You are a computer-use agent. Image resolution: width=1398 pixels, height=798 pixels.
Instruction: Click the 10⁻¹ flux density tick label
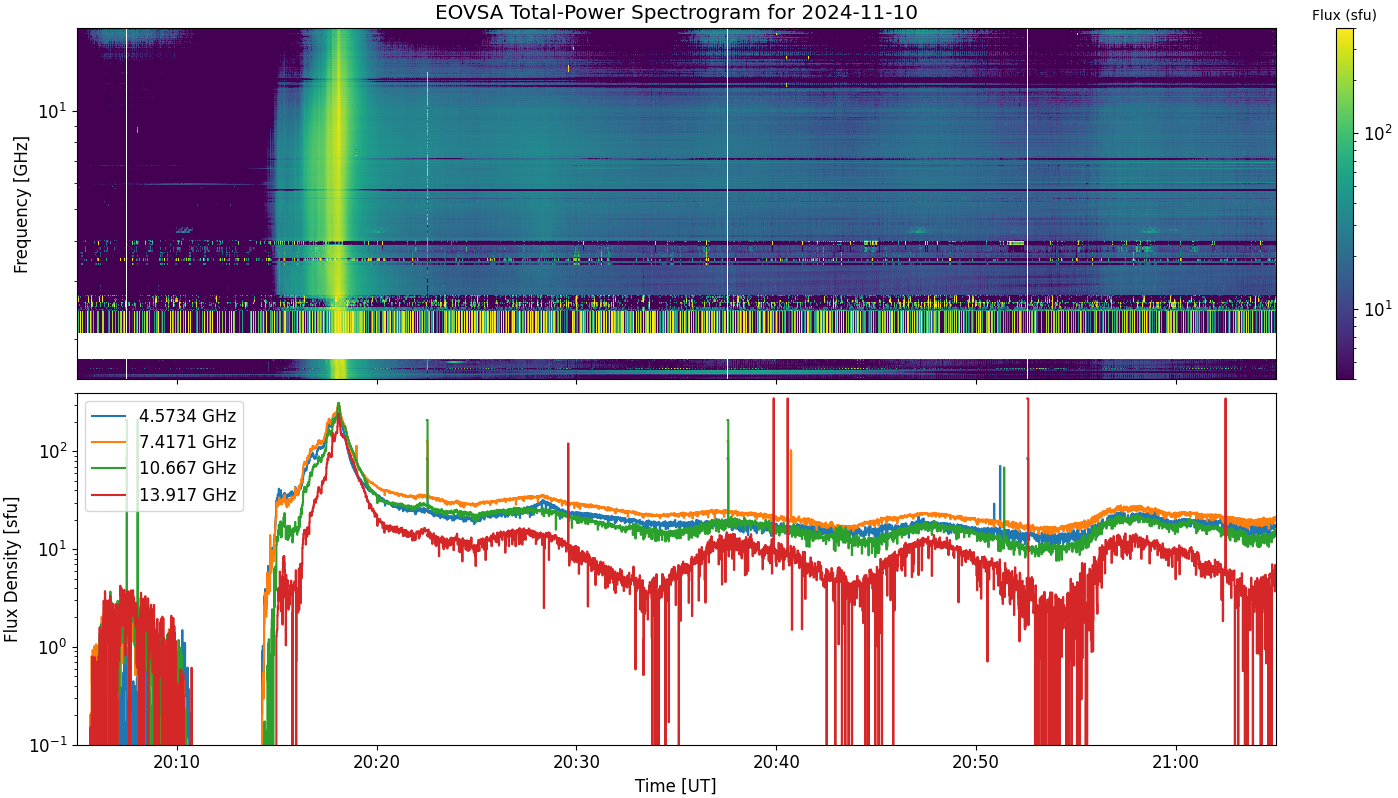51,745
